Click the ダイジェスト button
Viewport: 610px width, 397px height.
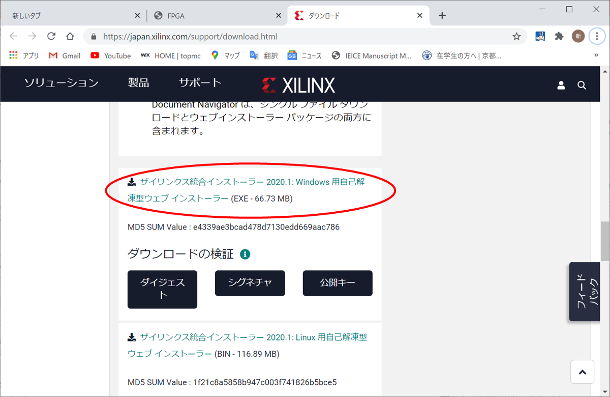pyautogui.click(x=162, y=289)
